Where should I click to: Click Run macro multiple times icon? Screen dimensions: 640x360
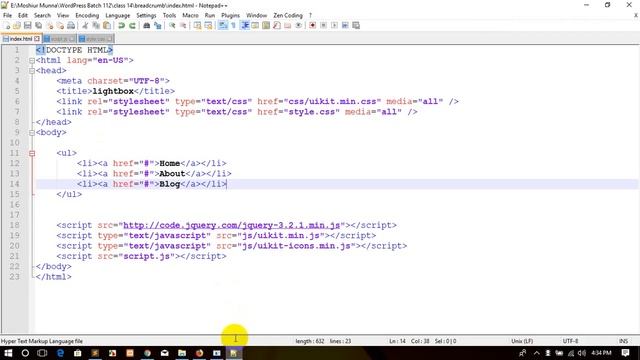(x=345, y=25)
